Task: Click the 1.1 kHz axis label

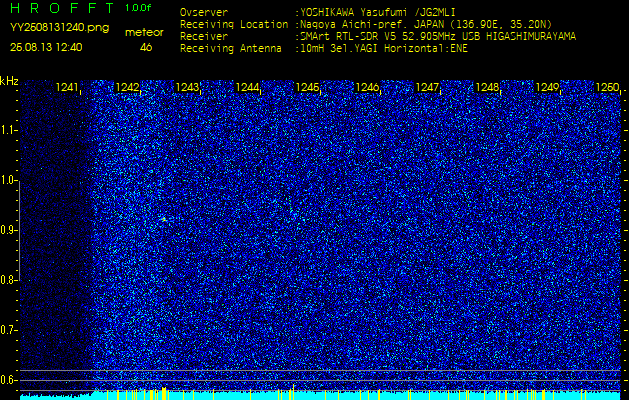Action: pyautogui.click(x=8, y=130)
